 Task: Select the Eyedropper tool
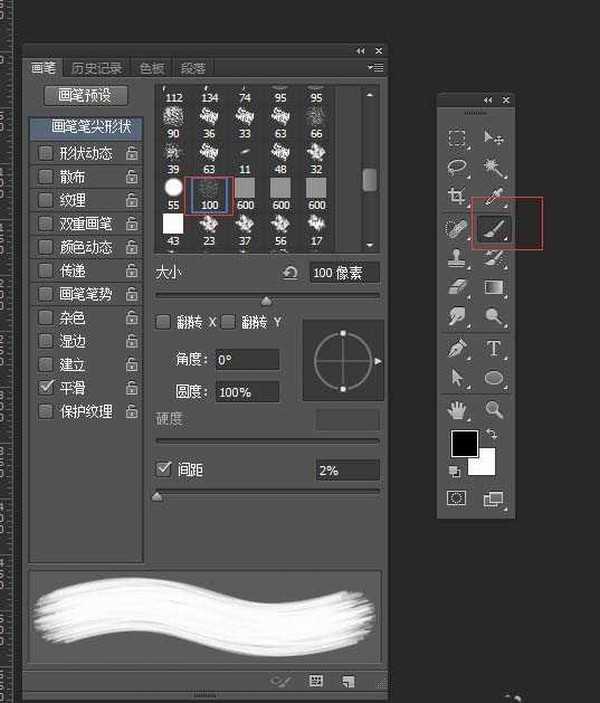pyautogui.click(x=493, y=196)
